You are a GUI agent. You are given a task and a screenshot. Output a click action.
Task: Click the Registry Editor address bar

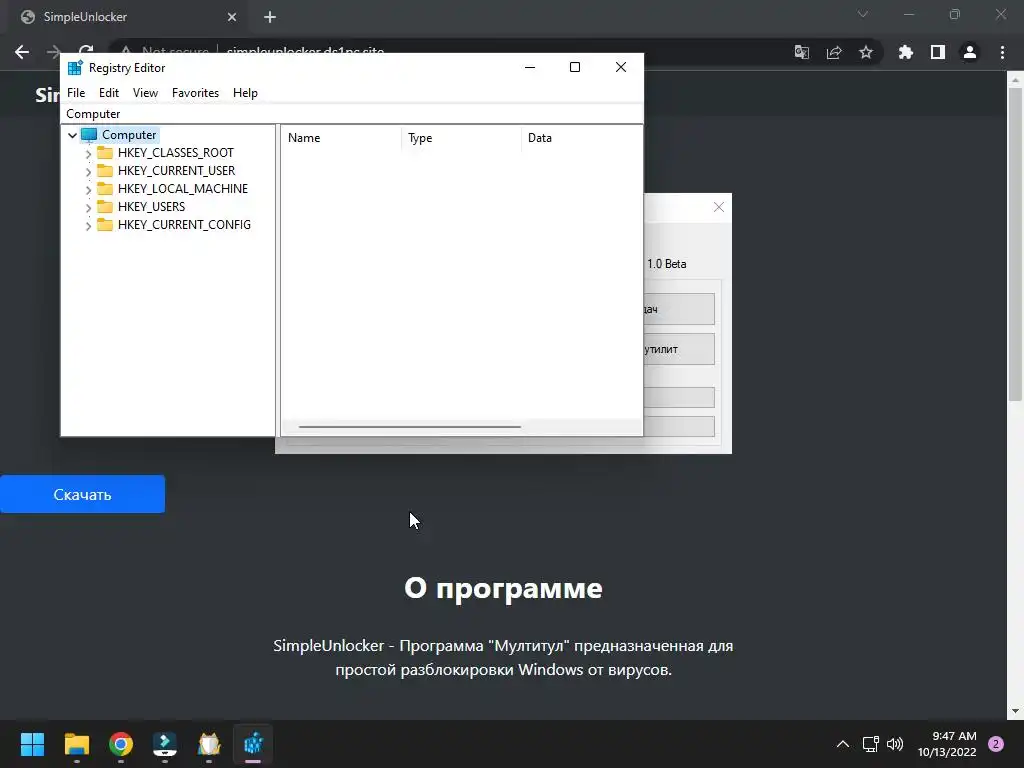click(351, 114)
